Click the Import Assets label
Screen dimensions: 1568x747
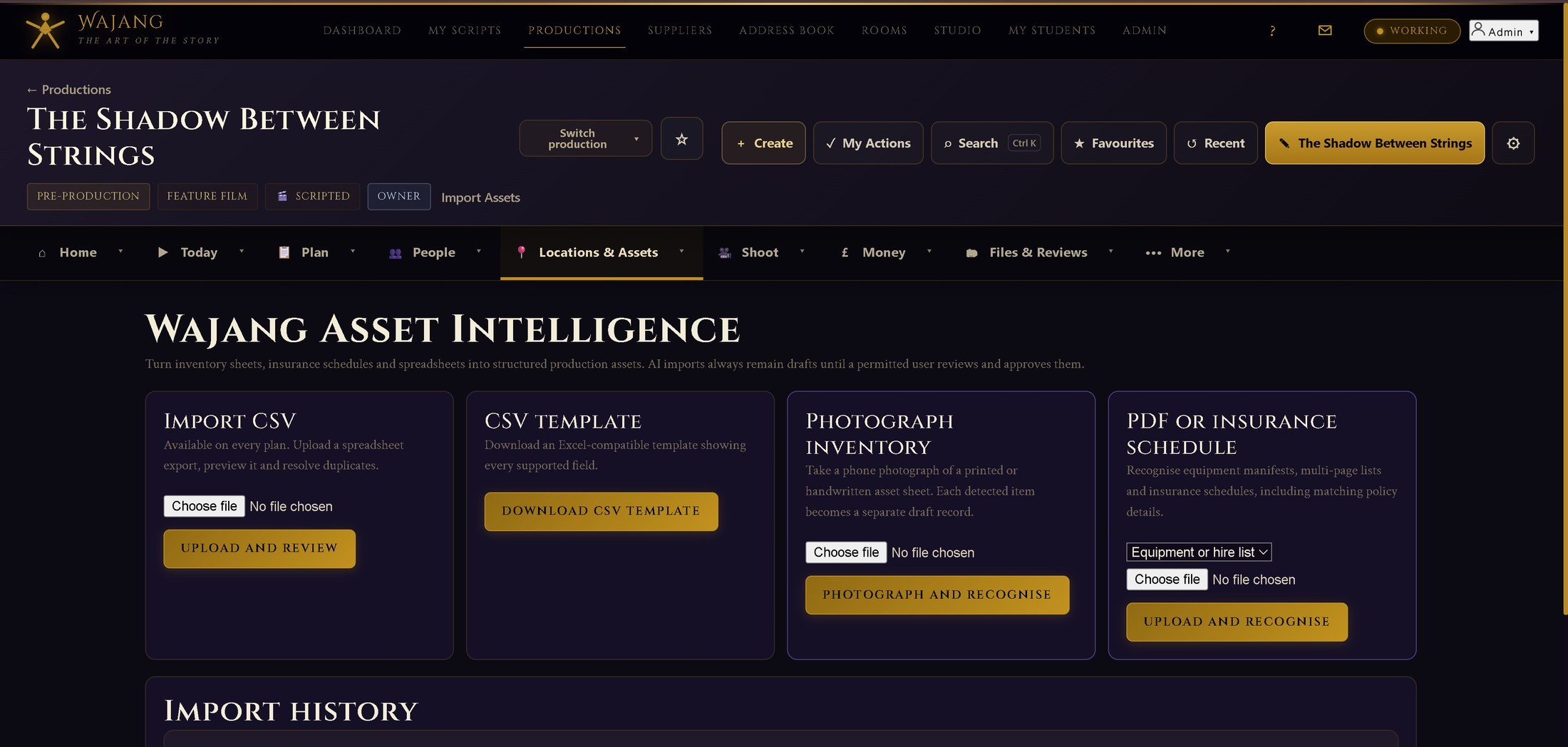(x=480, y=197)
